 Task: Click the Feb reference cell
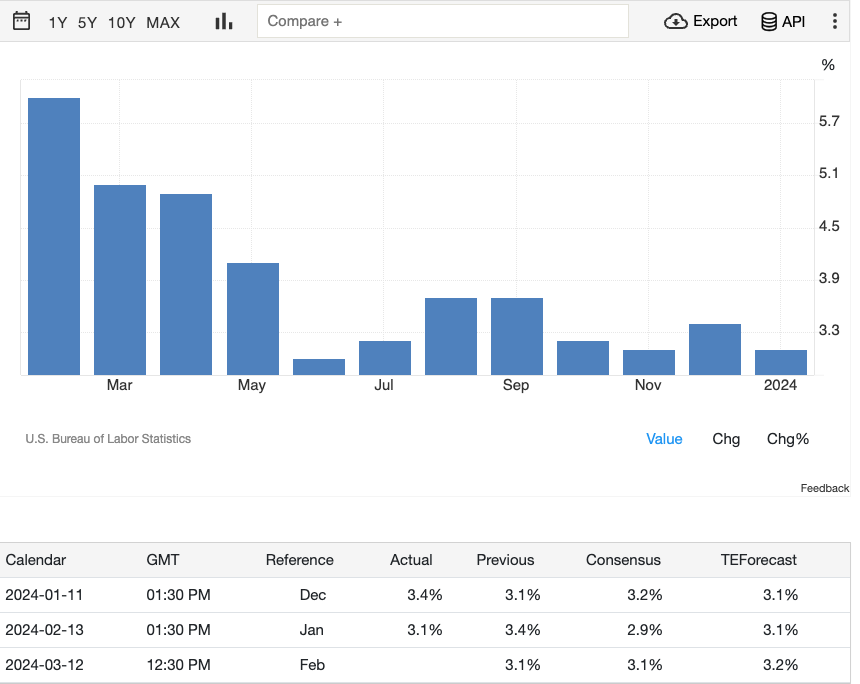pos(312,665)
